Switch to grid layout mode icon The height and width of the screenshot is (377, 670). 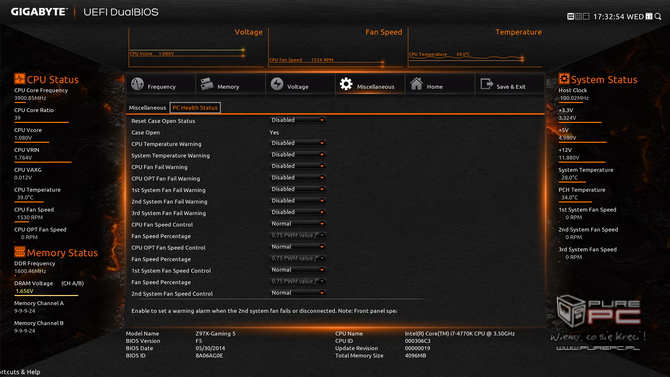pos(578,16)
